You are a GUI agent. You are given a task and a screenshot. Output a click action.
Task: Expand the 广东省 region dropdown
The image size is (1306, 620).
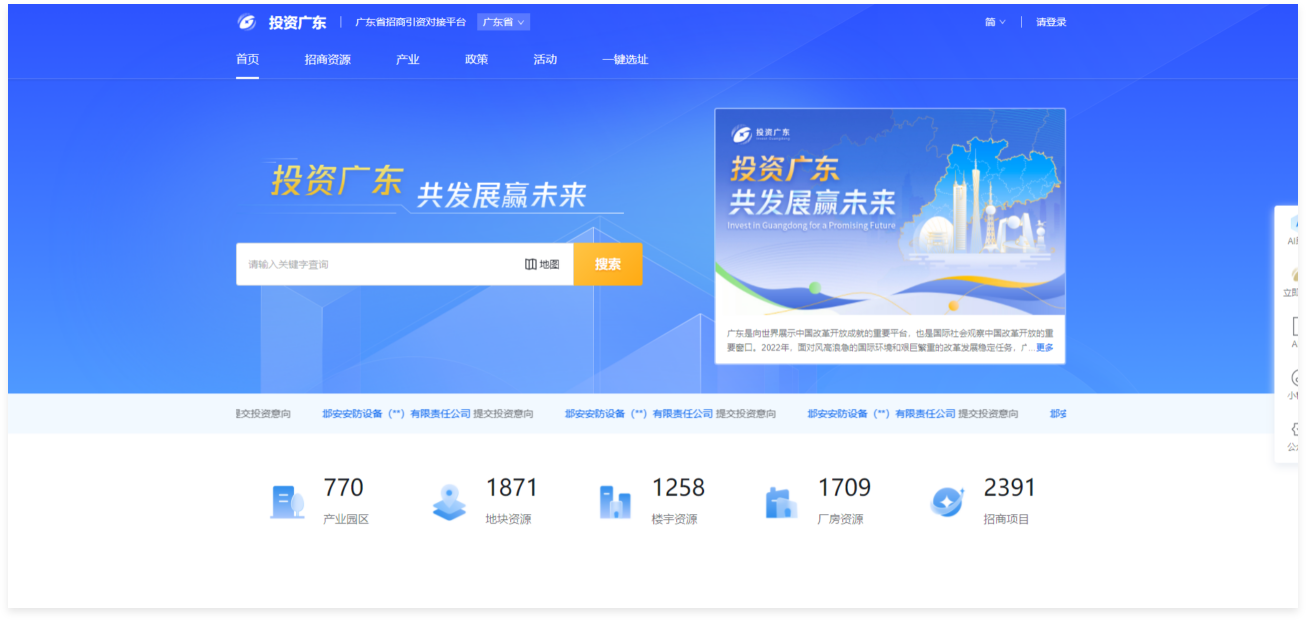[503, 22]
